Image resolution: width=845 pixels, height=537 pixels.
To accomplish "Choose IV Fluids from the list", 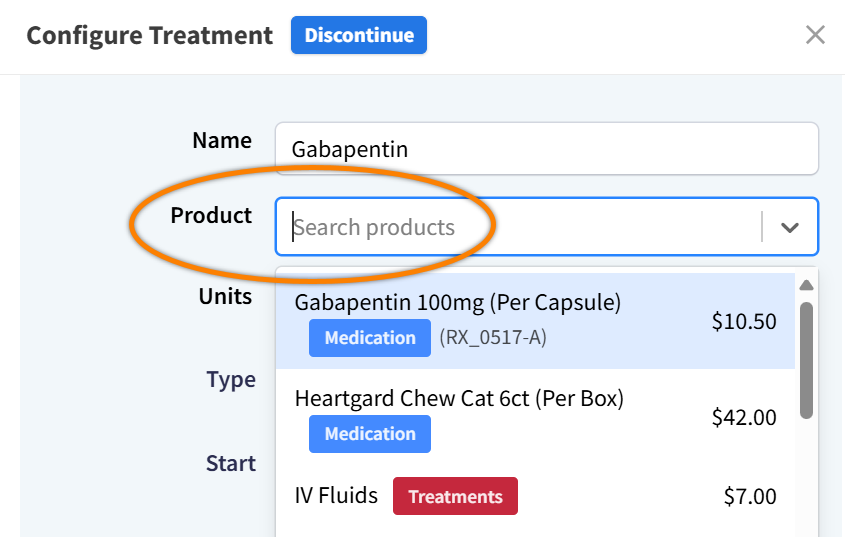I will tap(336, 496).
